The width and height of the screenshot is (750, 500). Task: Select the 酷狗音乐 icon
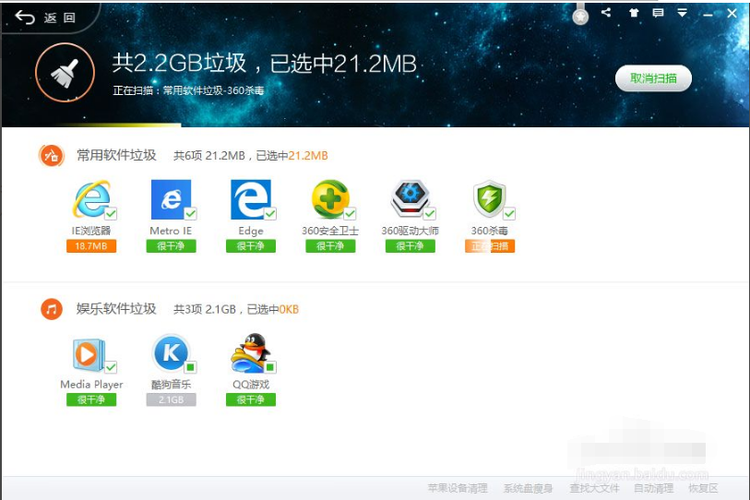click(x=171, y=353)
